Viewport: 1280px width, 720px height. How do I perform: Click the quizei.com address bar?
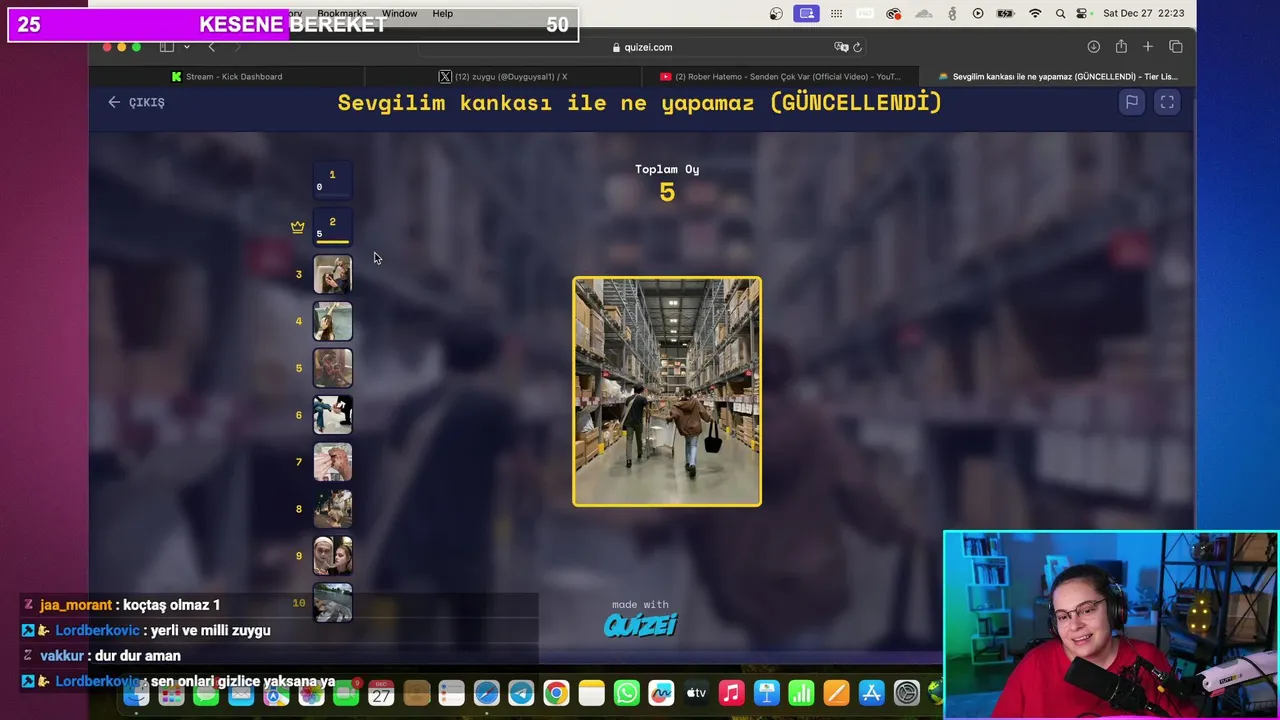pos(641,47)
